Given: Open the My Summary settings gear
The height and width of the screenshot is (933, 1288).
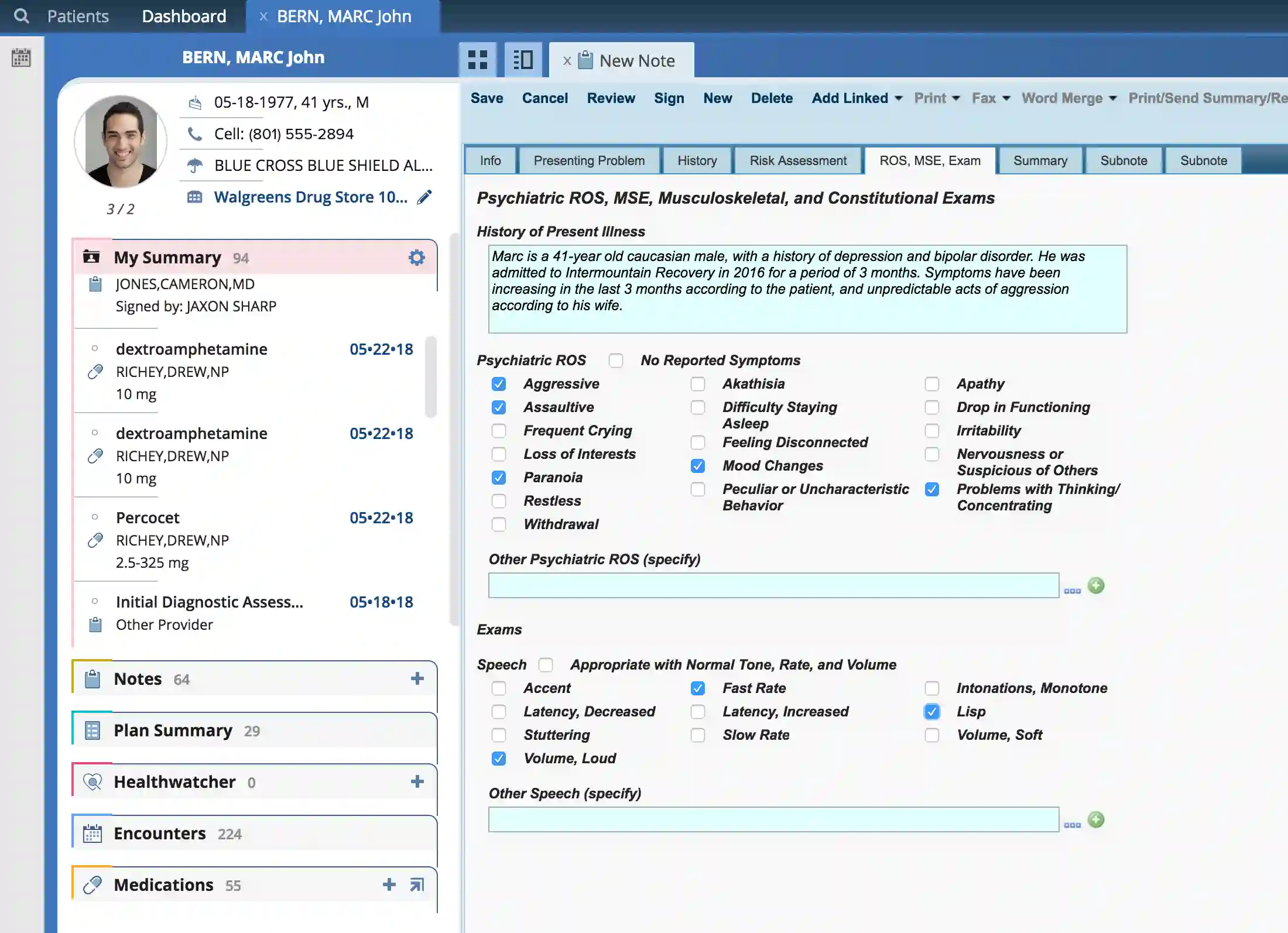Looking at the screenshot, I should tap(416, 257).
